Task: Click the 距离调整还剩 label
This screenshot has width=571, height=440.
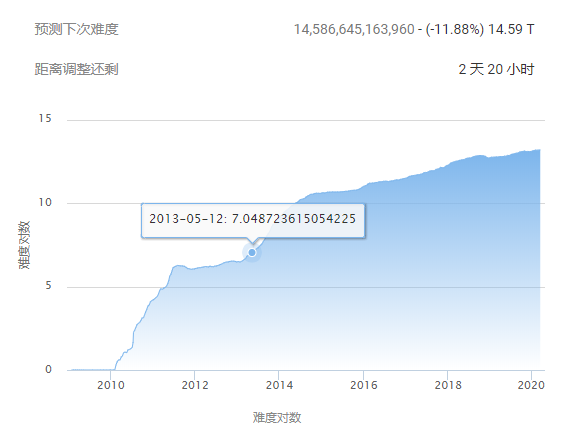Action: (x=76, y=69)
